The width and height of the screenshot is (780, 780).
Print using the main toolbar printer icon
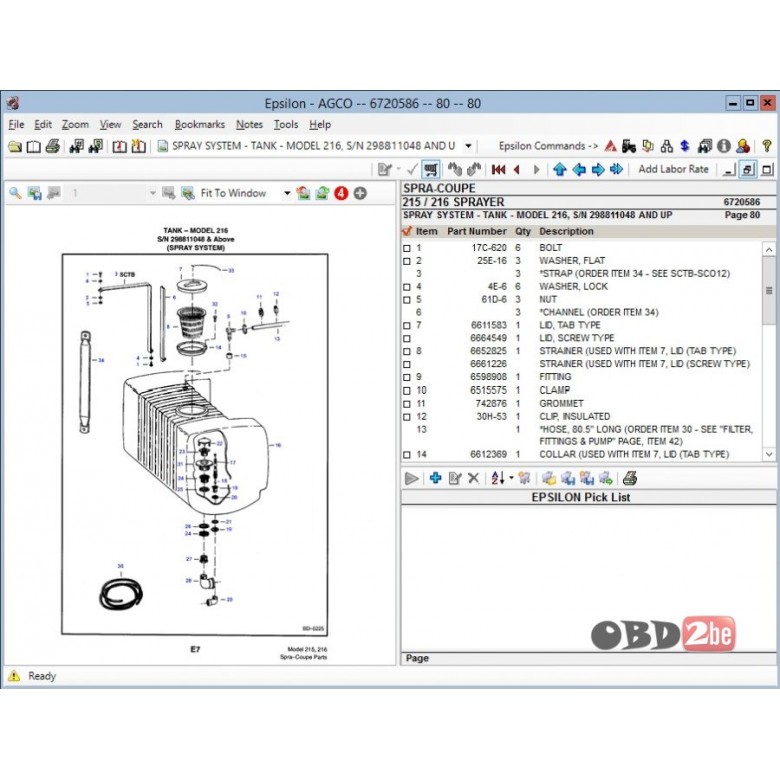[x=53, y=146]
